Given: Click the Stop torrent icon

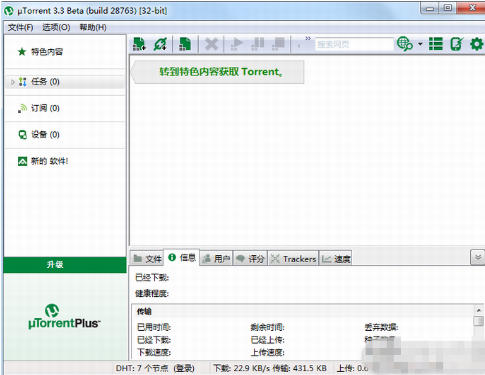Looking at the screenshot, I should tap(278, 44).
